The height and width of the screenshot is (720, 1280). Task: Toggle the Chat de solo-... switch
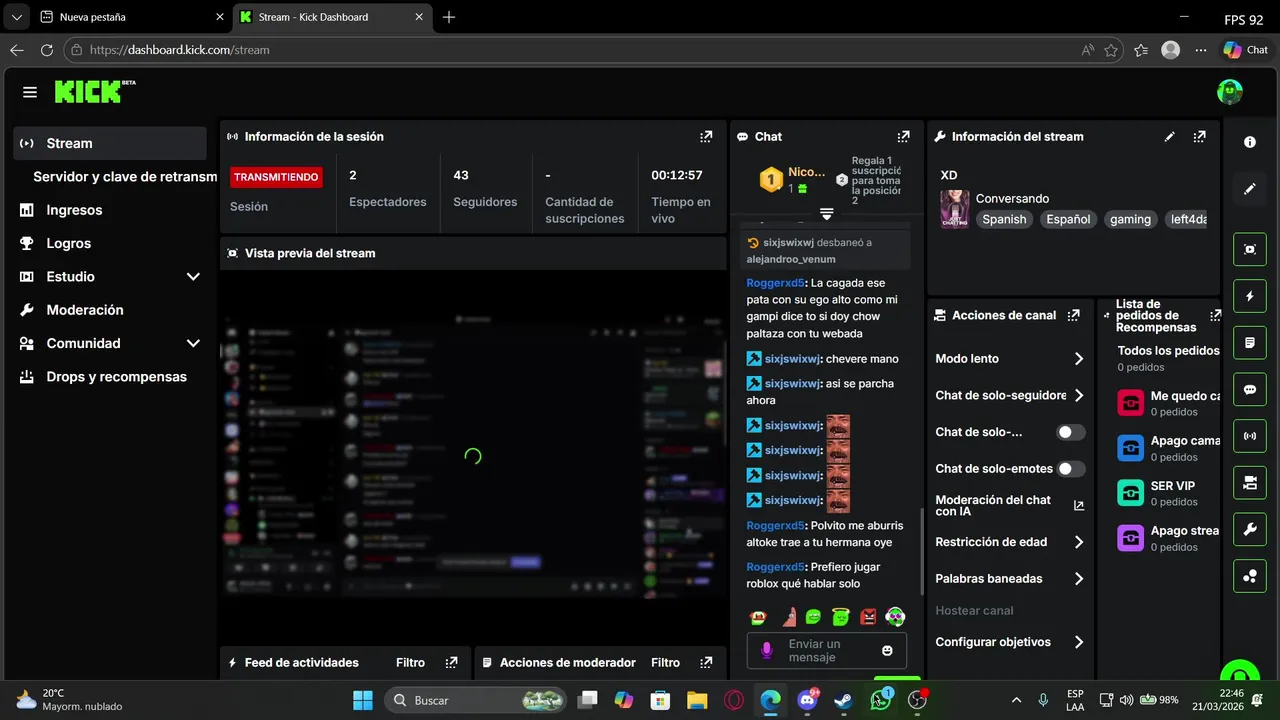coord(1071,432)
